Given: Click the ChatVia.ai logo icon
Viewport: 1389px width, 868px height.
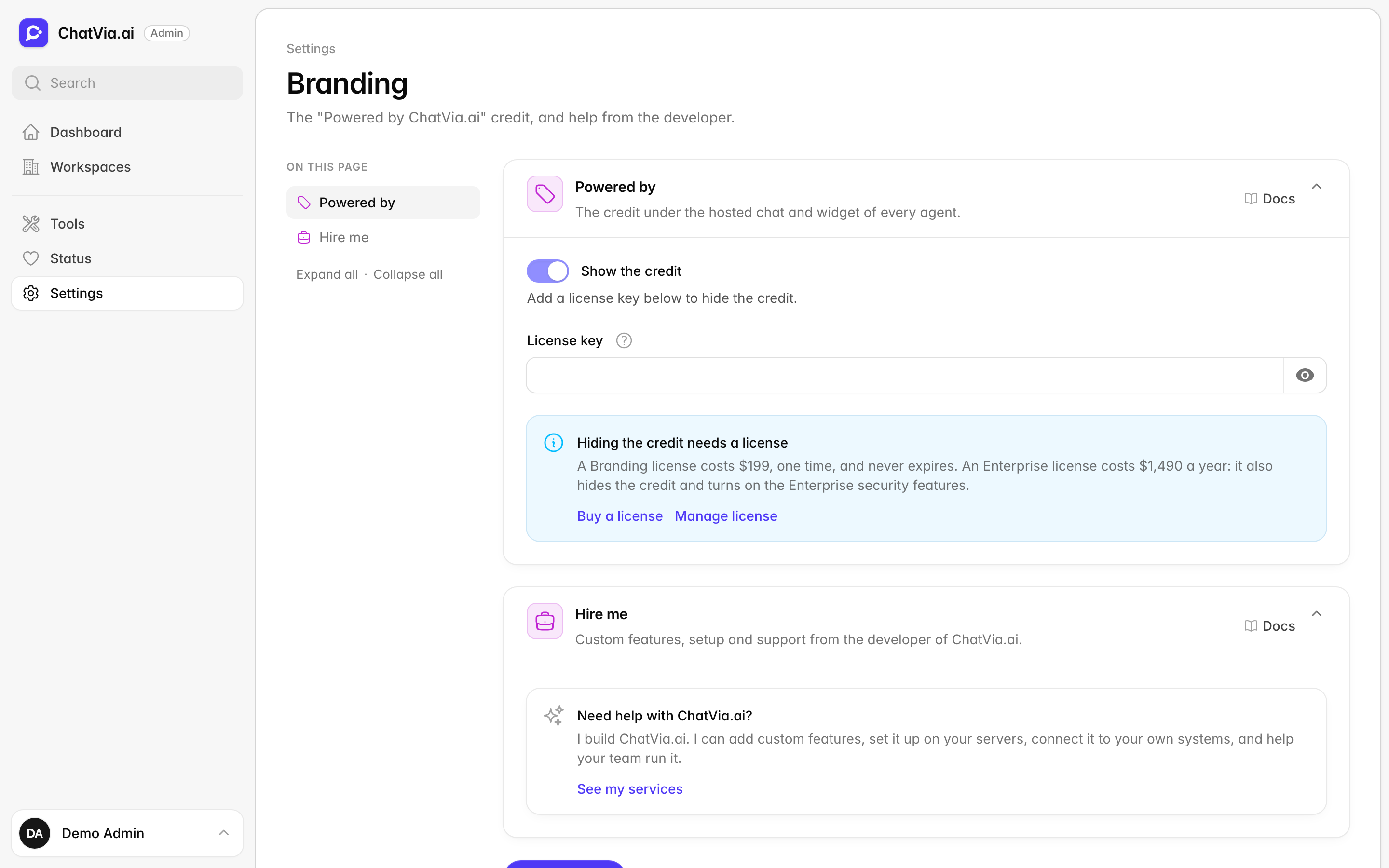Looking at the screenshot, I should [33, 33].
